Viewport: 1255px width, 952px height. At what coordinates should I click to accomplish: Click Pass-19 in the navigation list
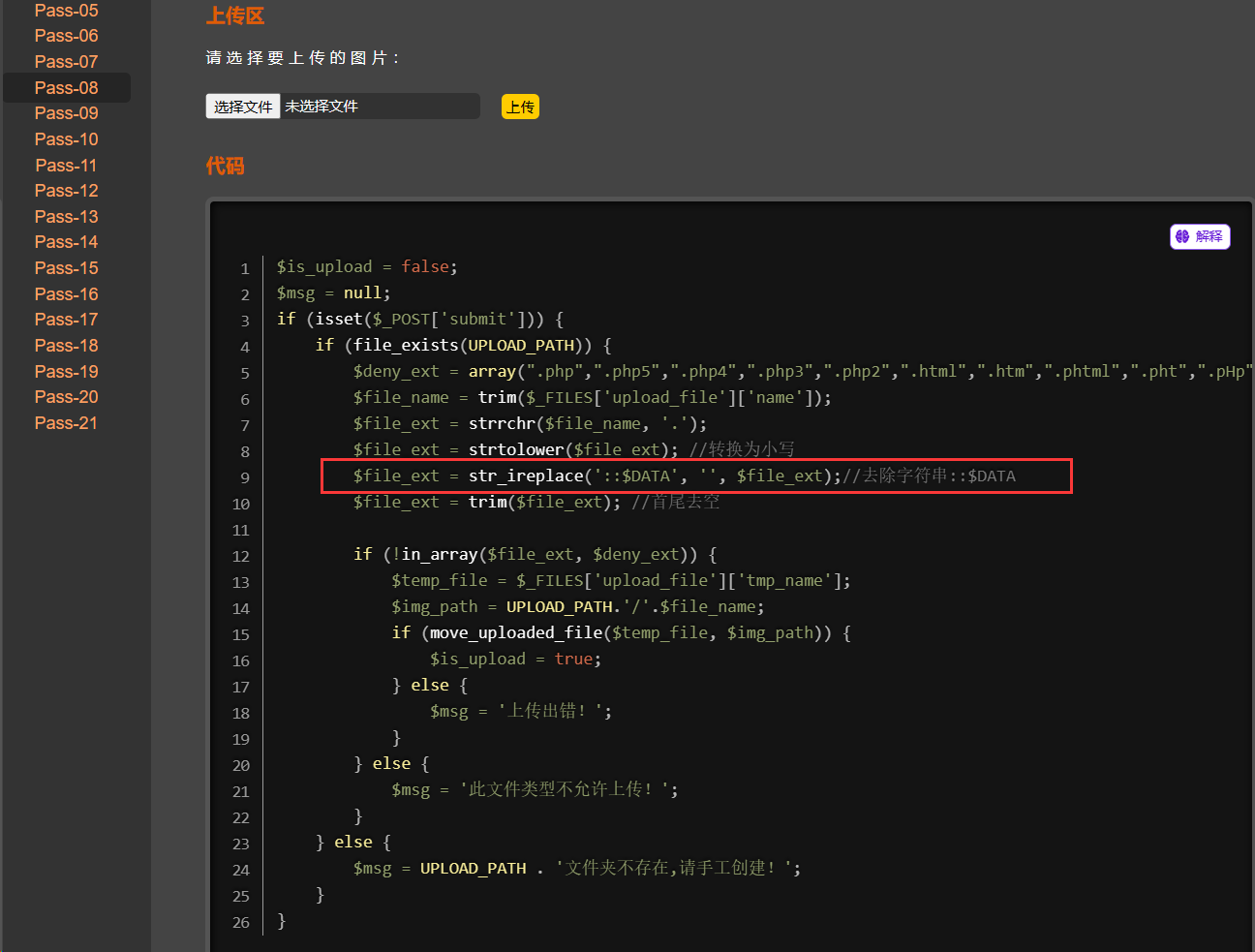[x=66, y=372]
